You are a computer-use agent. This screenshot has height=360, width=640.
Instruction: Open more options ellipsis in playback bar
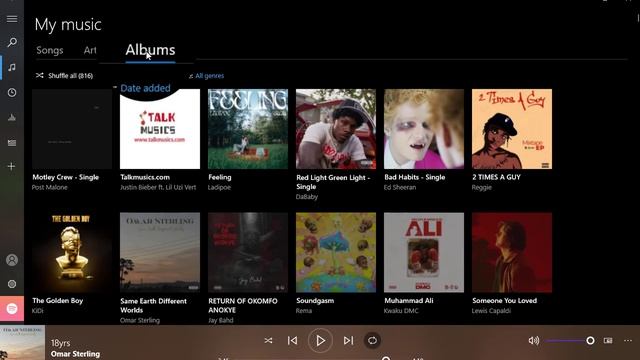tap(628, 340)
